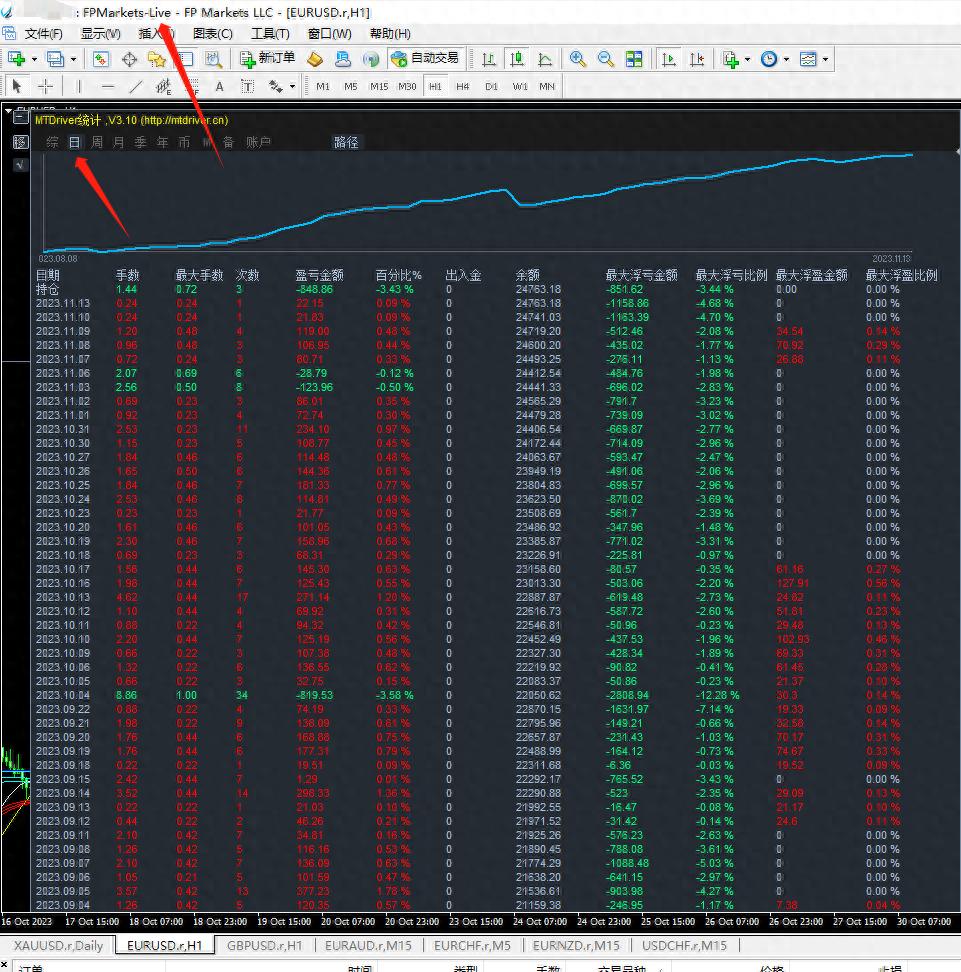Expand the templates dropdown arrow

pyautogui.click(x=826, y=60)
